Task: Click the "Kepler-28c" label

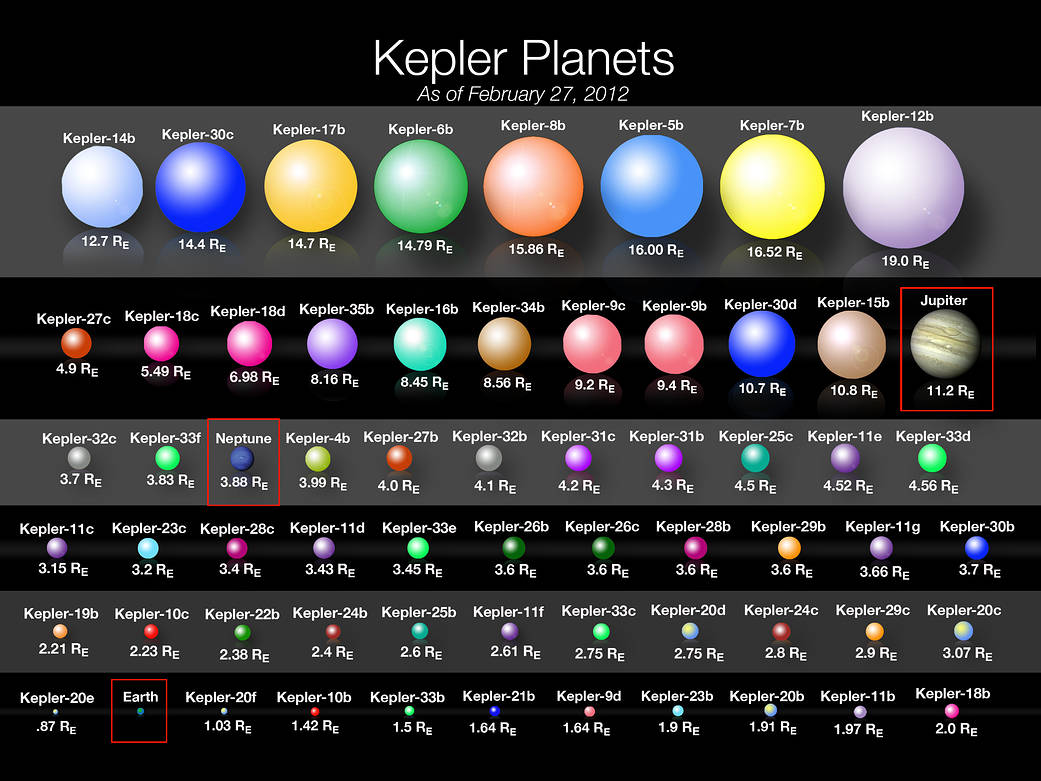Action: pos(237,529)
